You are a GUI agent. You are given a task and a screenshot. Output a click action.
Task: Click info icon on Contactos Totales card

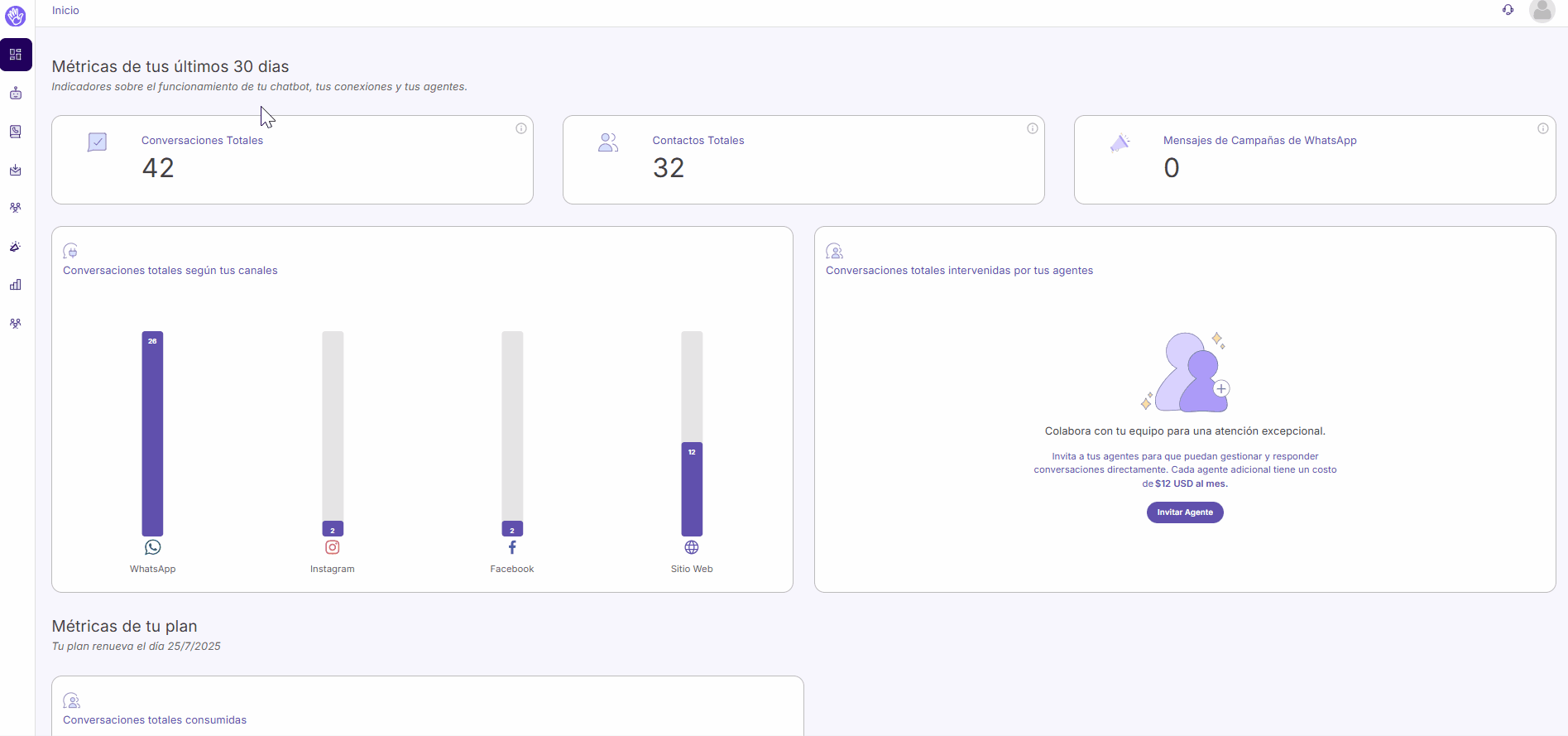pos(1033,128)
